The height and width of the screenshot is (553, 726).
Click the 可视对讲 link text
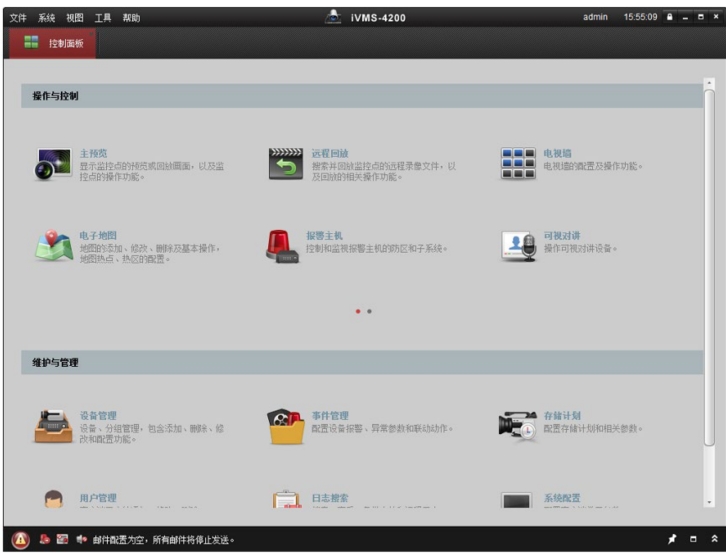[562, 235]
